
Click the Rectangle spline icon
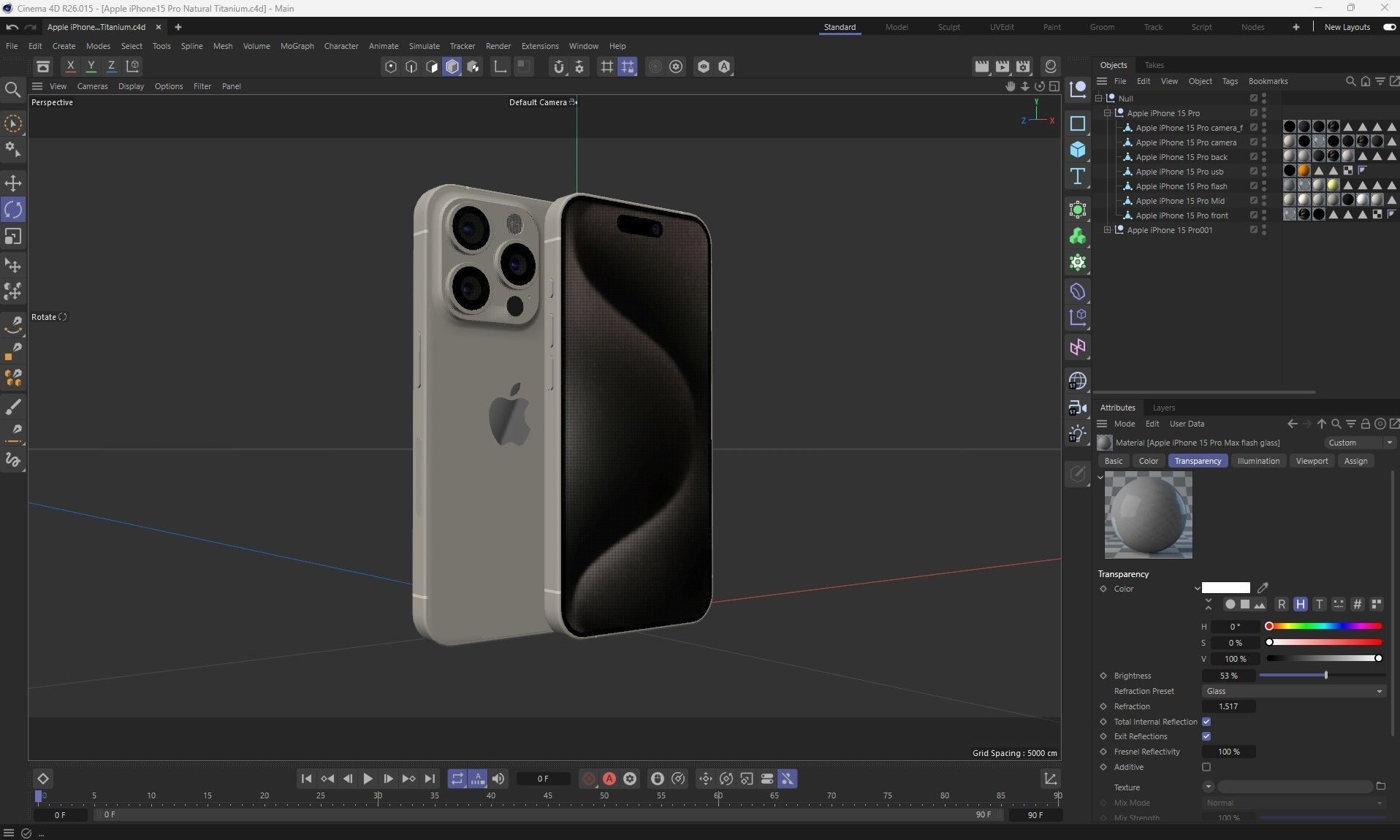(1078, 123)
